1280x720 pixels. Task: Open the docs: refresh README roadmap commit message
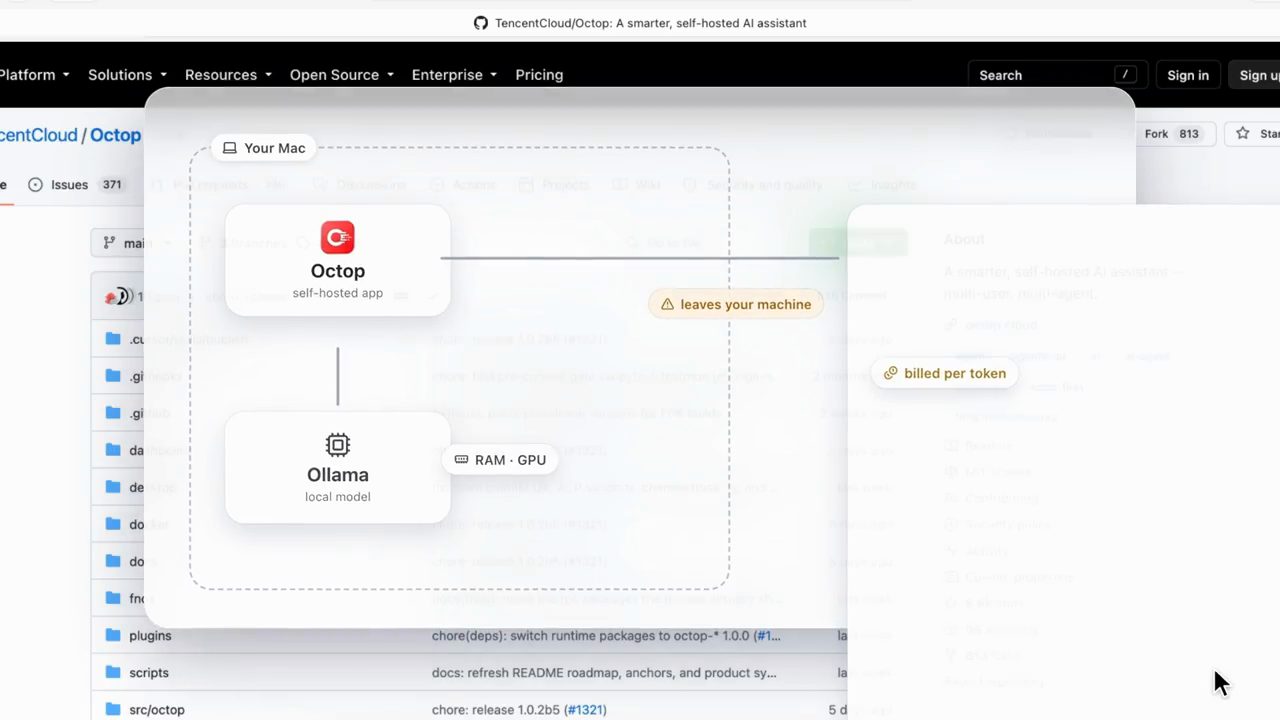pyautogui.click(x=604, y=672)
